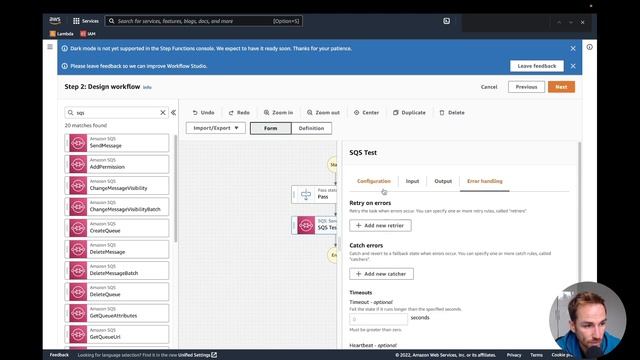Open the Lambda bookmark shortcut
The width and height of the screenshot is (640, 360).
62,34
